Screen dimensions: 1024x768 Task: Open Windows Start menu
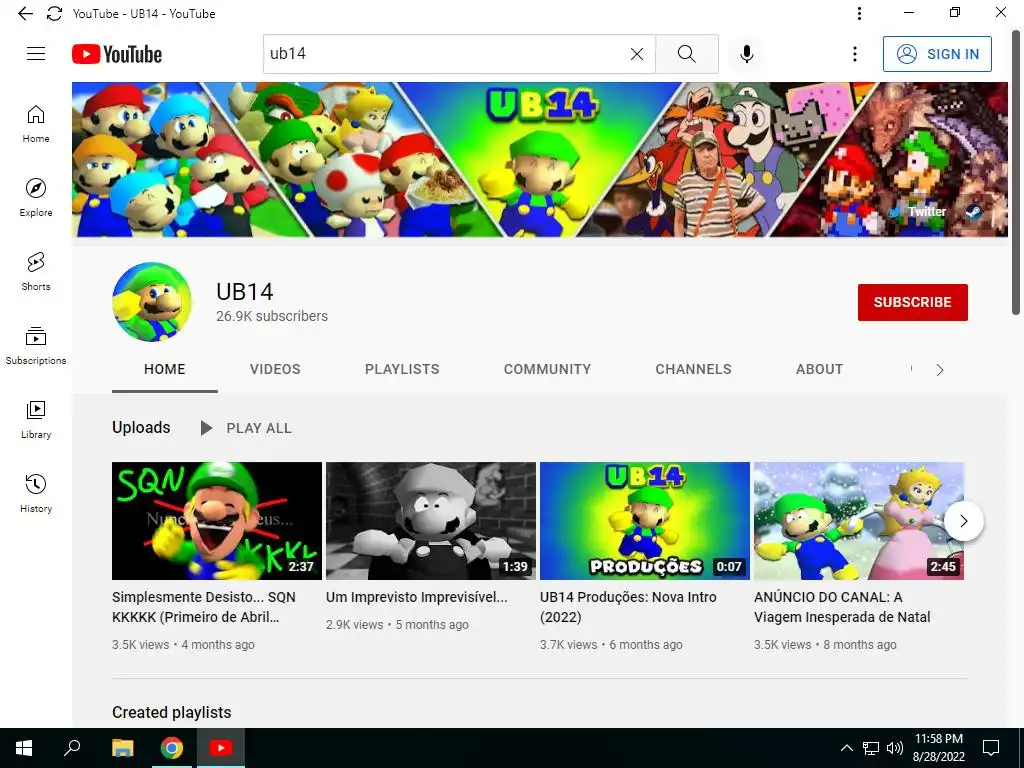point(24,748)
